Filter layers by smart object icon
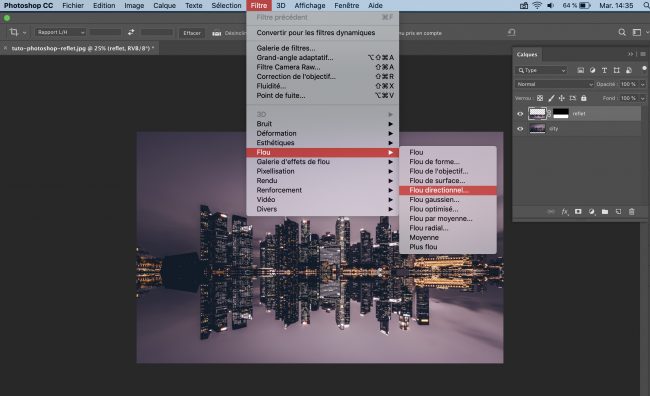The height and width of the screenshot is (396, 650). pyautogui.click(x=629, y=70)
